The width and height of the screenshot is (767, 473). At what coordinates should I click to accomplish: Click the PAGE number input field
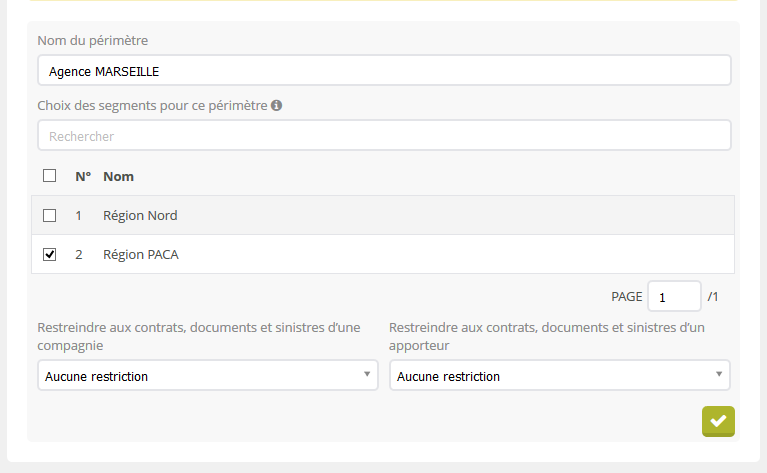[x=674, y=297]
